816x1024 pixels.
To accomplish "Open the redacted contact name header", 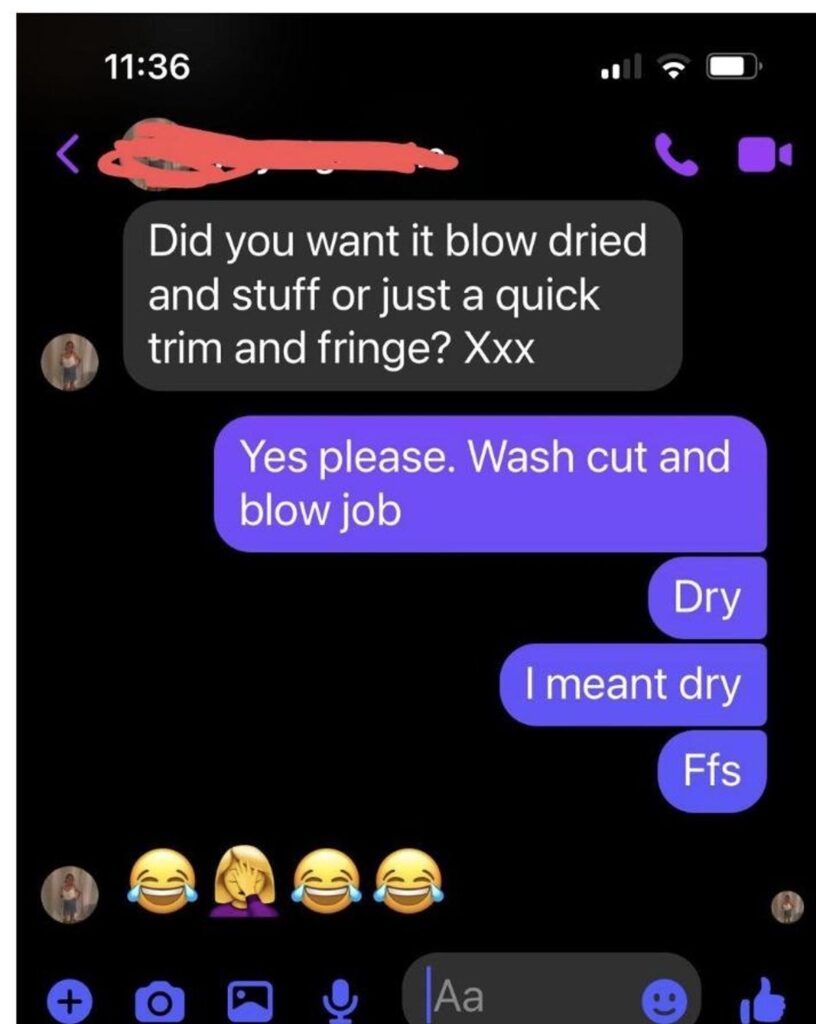I will 277,155.
